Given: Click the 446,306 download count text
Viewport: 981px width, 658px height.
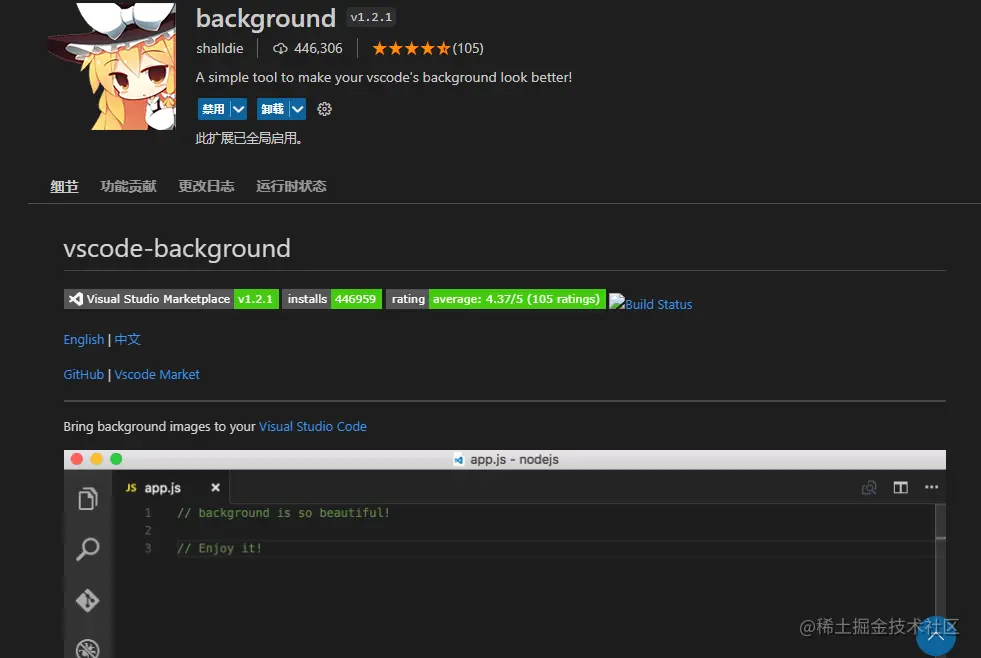Looking at the screenshot, I should tap(318, 48).
